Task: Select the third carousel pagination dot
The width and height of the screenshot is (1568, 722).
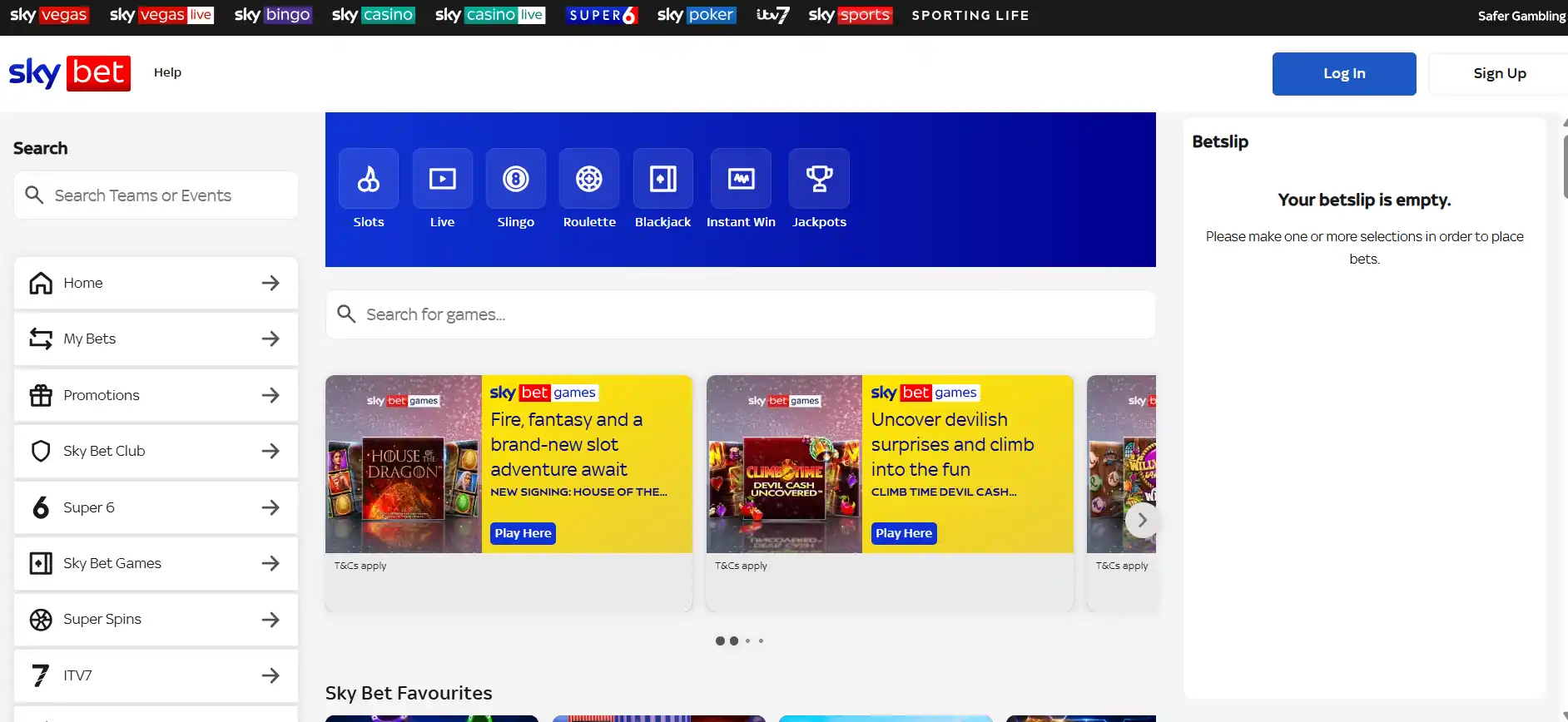Action: (x=747, y=640)
